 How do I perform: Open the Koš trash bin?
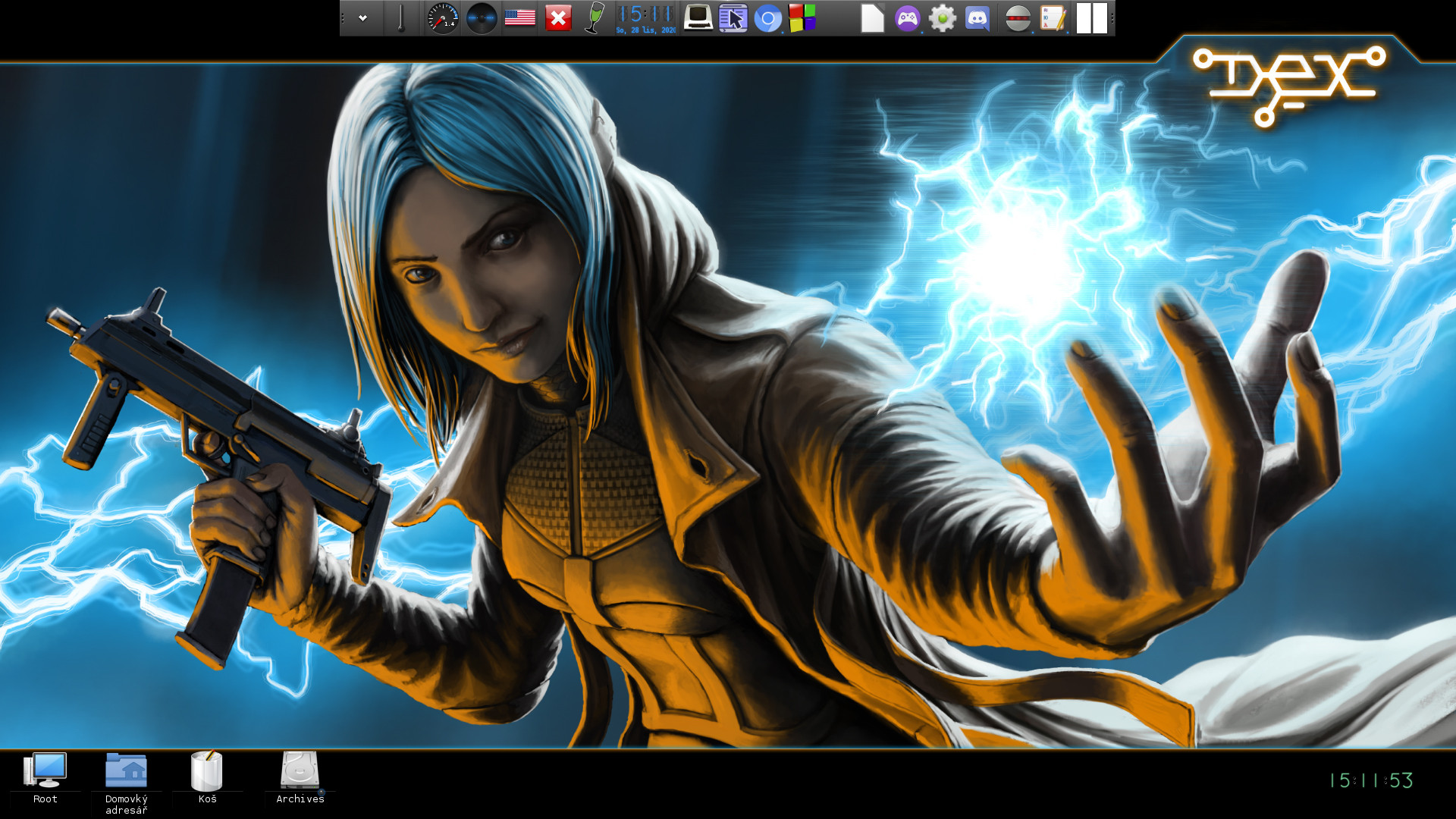tap(207, 778)
